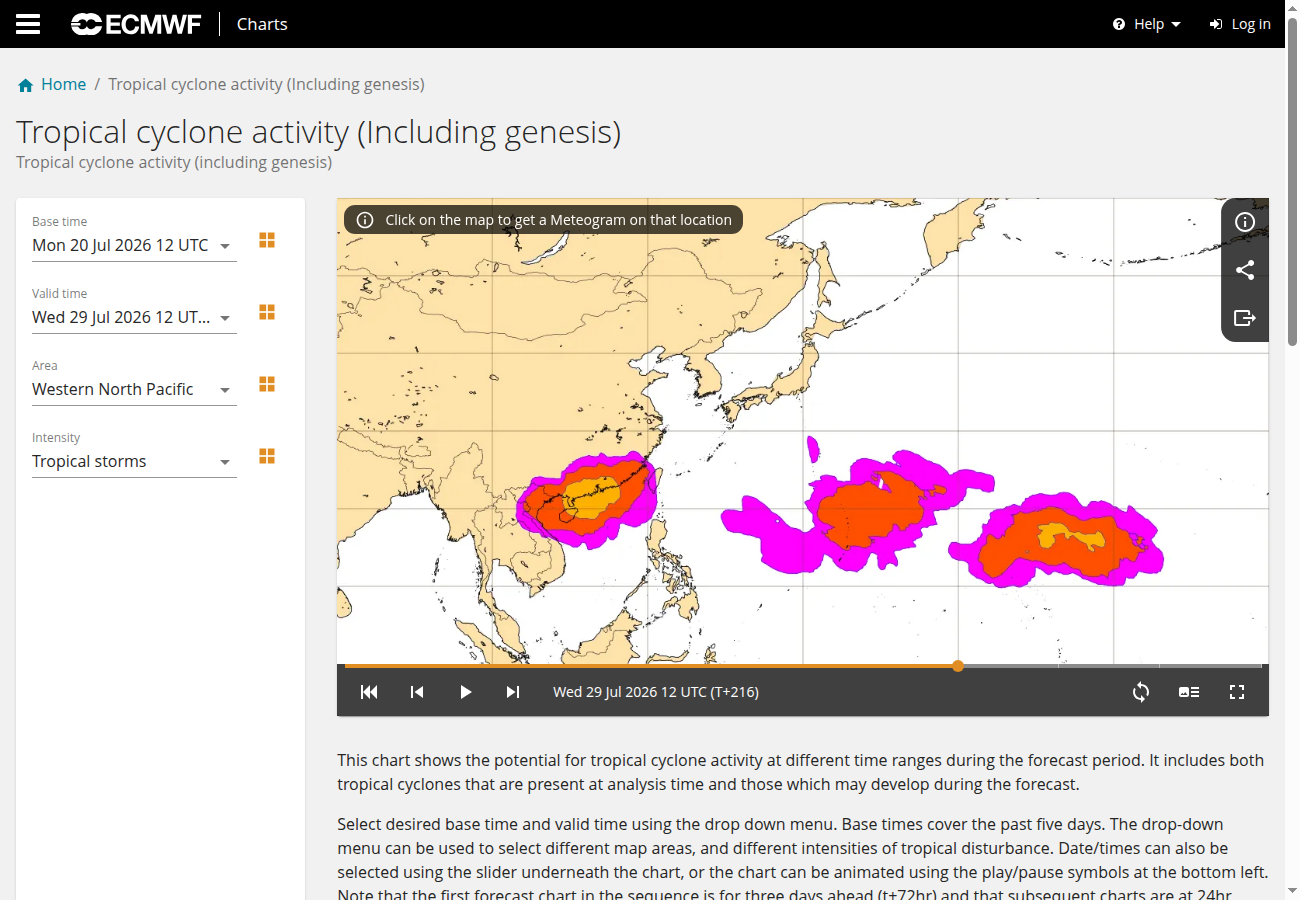Open the hamburger navigation menu
The width and height of the screenshot is (1300, 900).
[28, 24]
